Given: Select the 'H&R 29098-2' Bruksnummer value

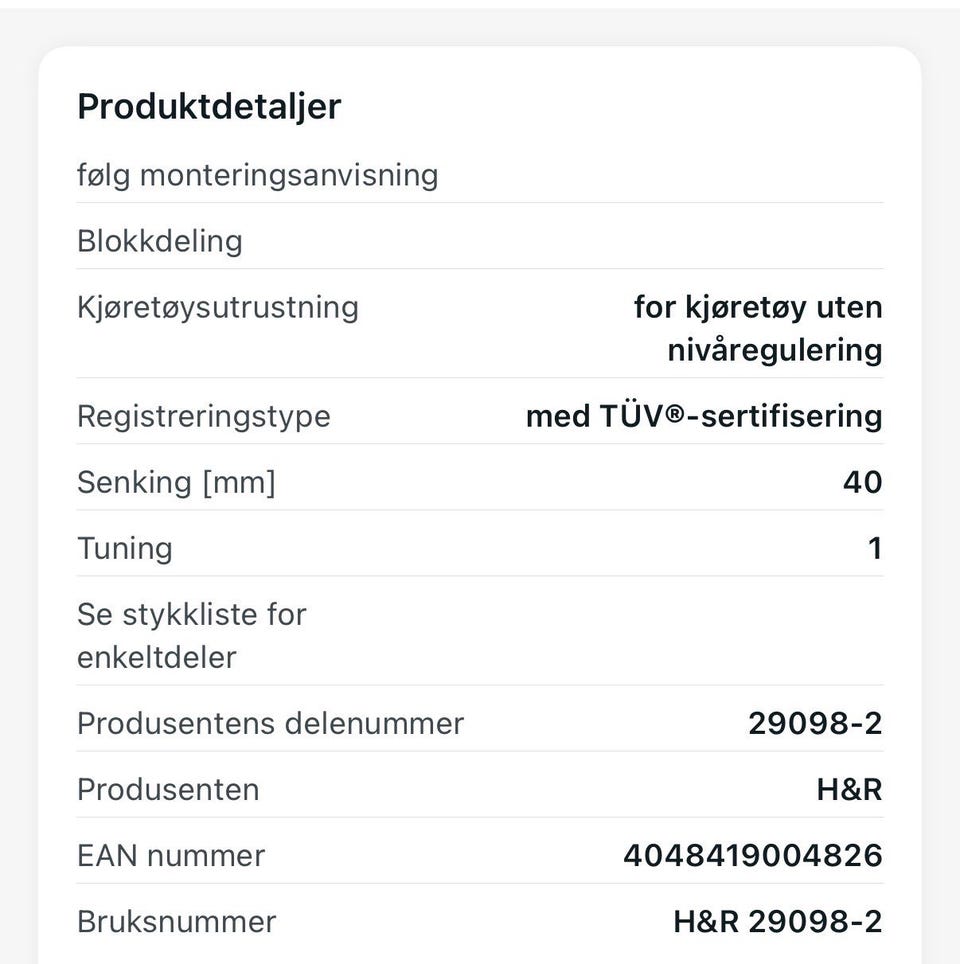Looking at the screenshot, I should [778, 922].
